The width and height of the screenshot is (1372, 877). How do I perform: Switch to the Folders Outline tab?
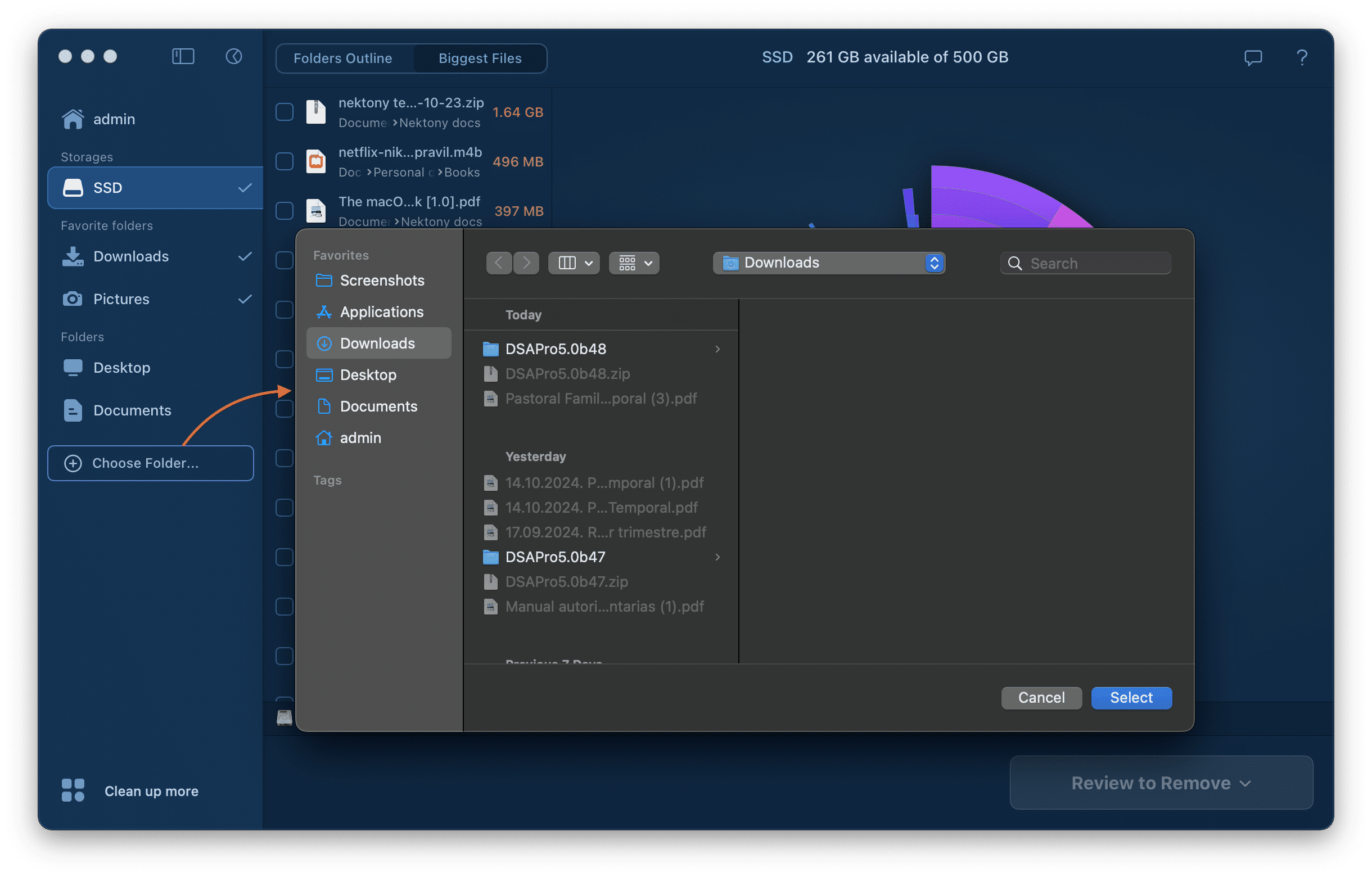point(342,58)
